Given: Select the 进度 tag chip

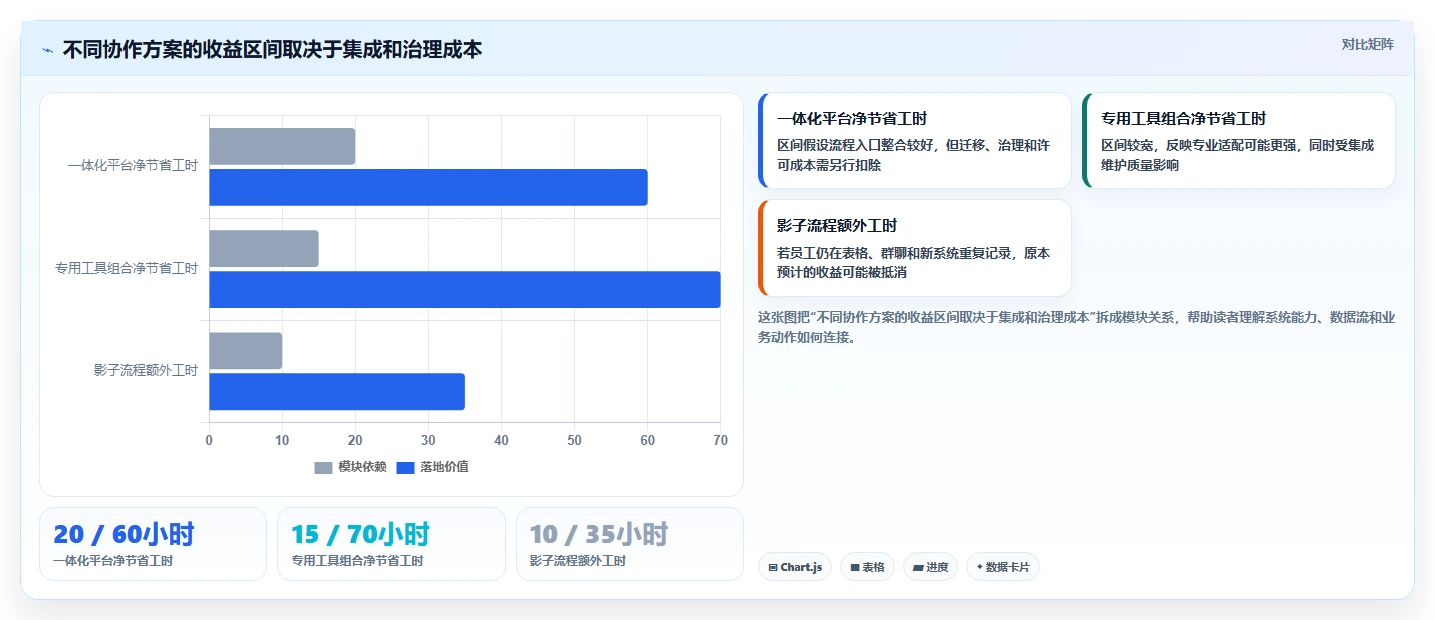Looking at the screenshot, I should coord(930,567).
